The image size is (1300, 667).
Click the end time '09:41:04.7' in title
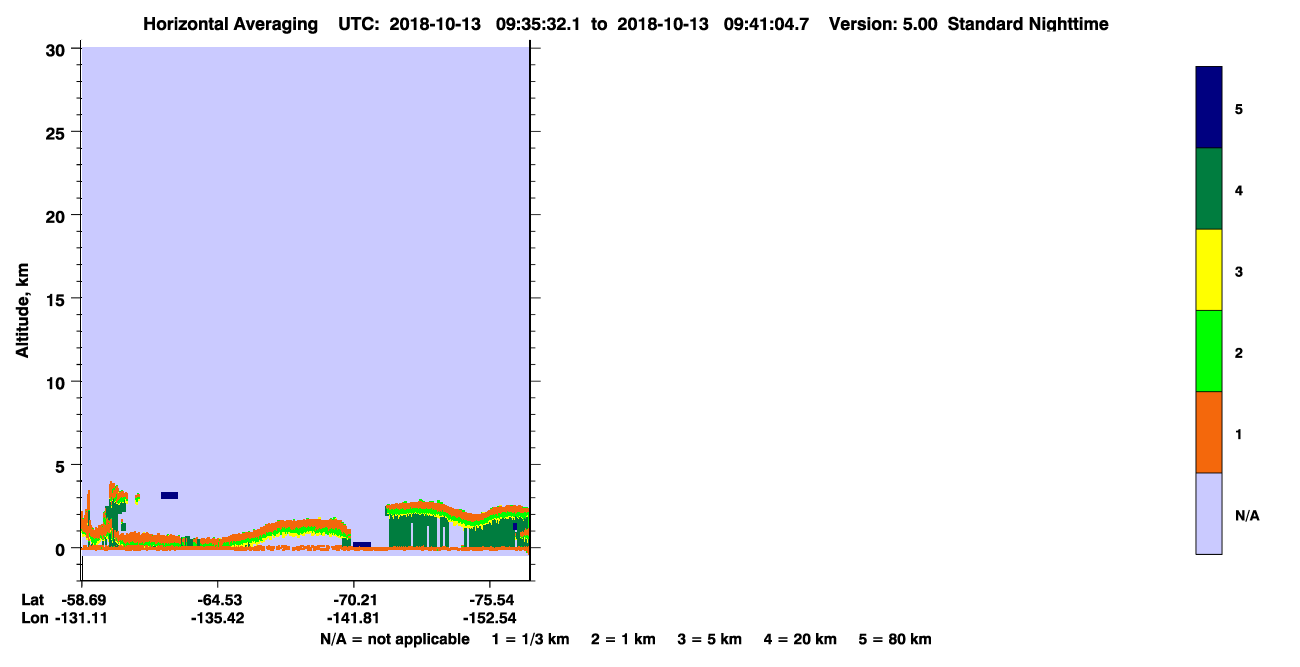[x=766, y=24]
